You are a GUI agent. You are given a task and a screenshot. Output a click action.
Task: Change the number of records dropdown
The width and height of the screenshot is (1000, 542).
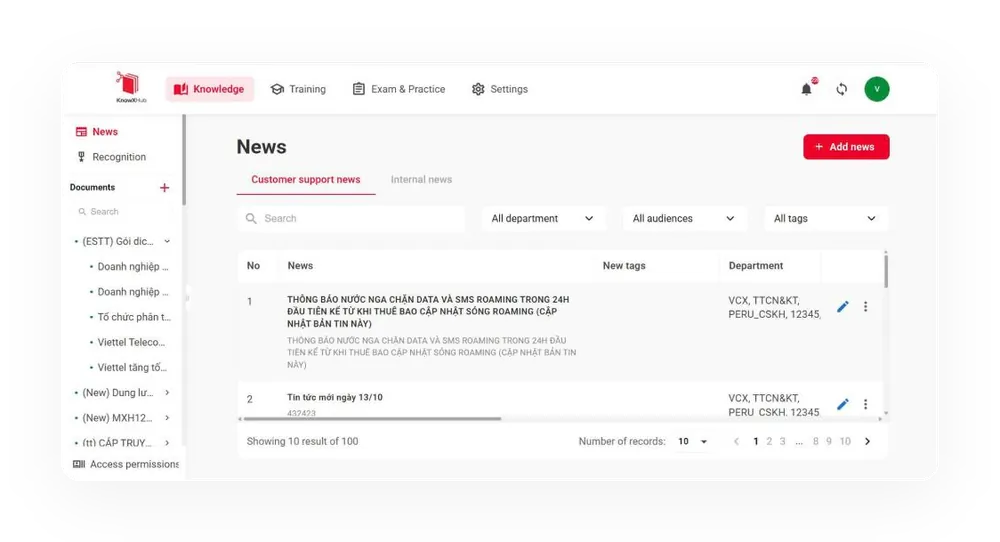pyautogui.click(x=693, y=441)
